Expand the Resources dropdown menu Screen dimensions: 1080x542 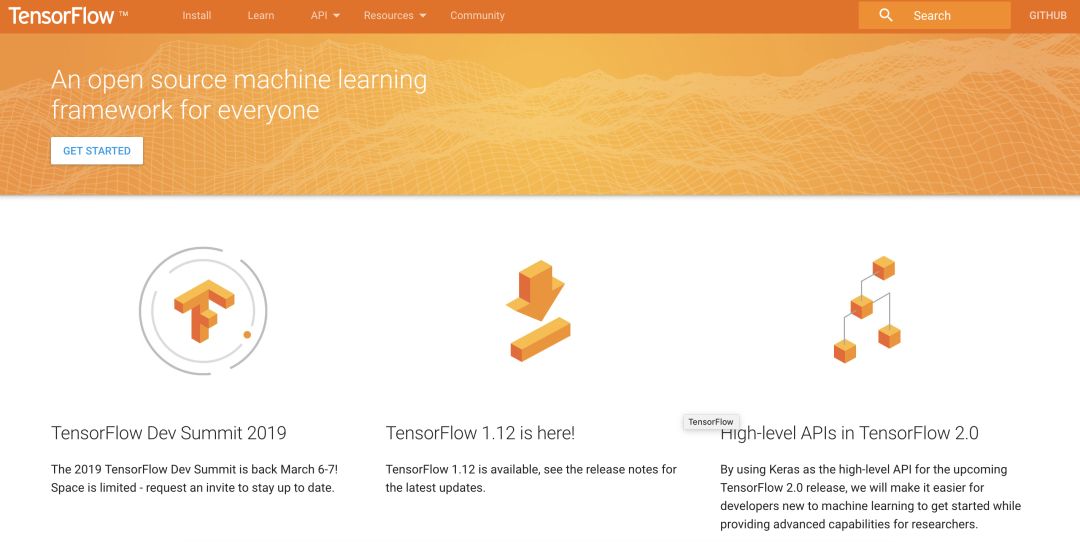(x=395, y=15)
